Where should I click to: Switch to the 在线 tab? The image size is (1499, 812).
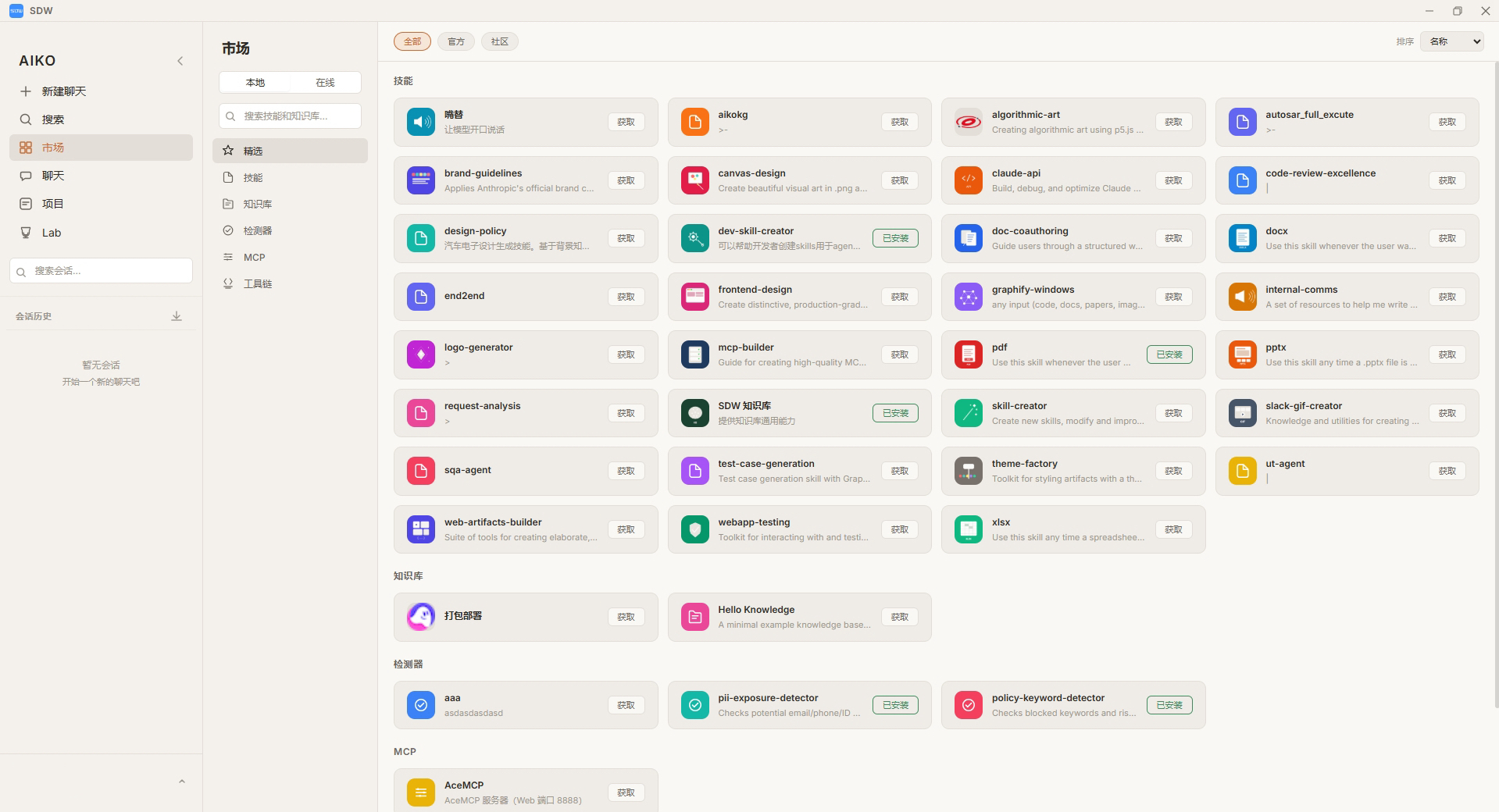(325, 83)
